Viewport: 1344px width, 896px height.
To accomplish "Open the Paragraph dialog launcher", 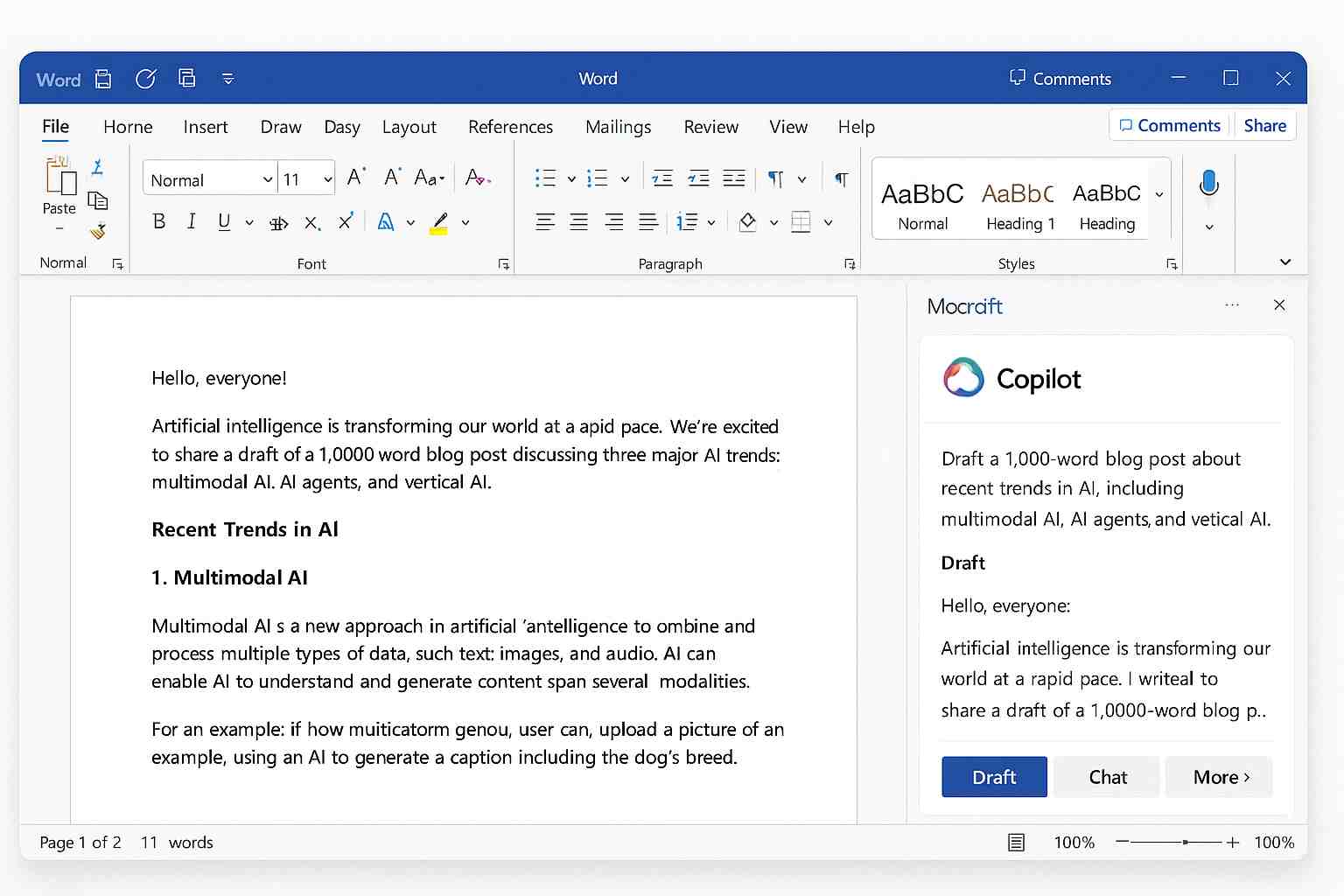I will click(x=850, y=264).
